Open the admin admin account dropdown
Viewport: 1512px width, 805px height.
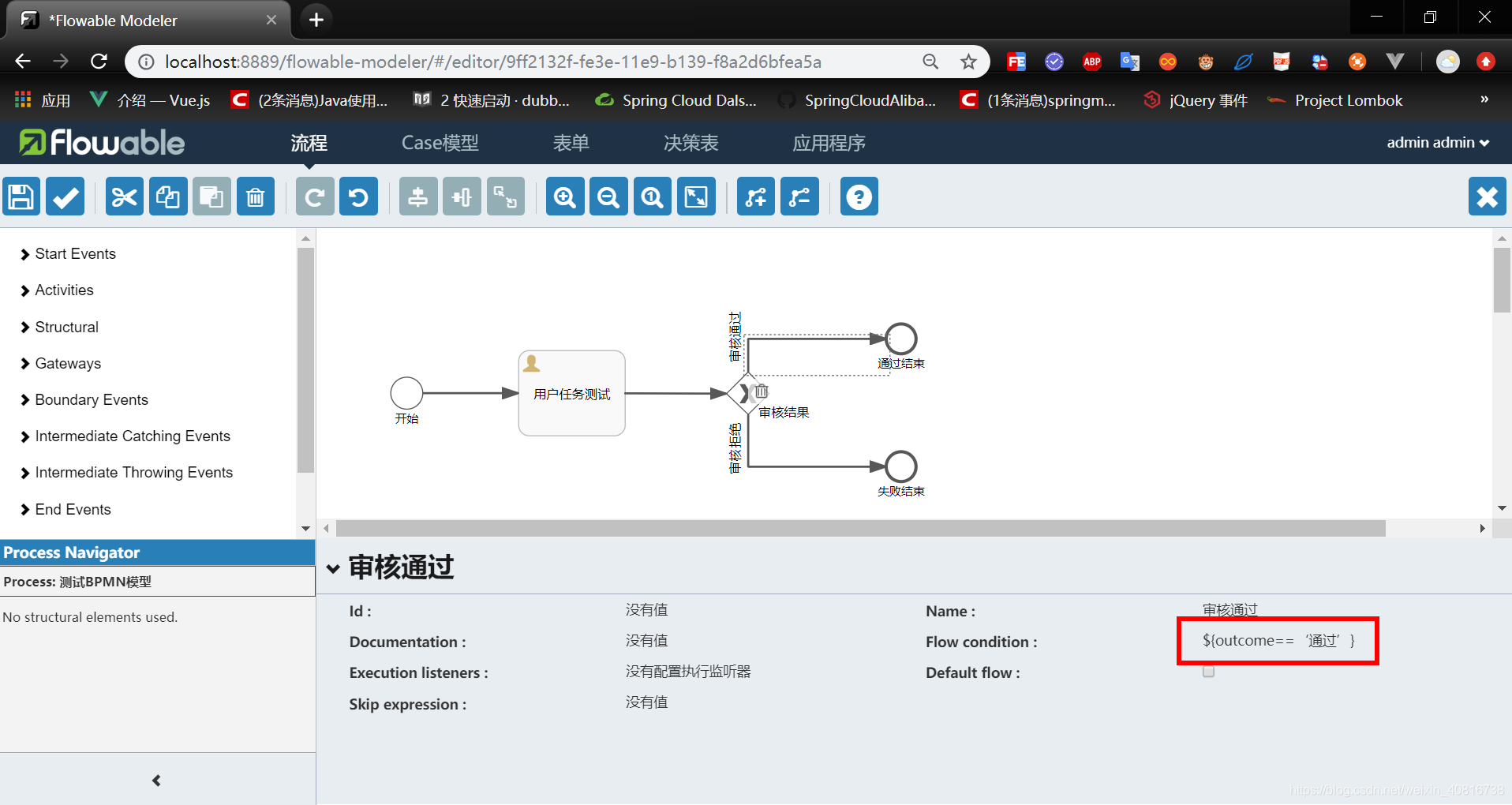coord(1437,142)
